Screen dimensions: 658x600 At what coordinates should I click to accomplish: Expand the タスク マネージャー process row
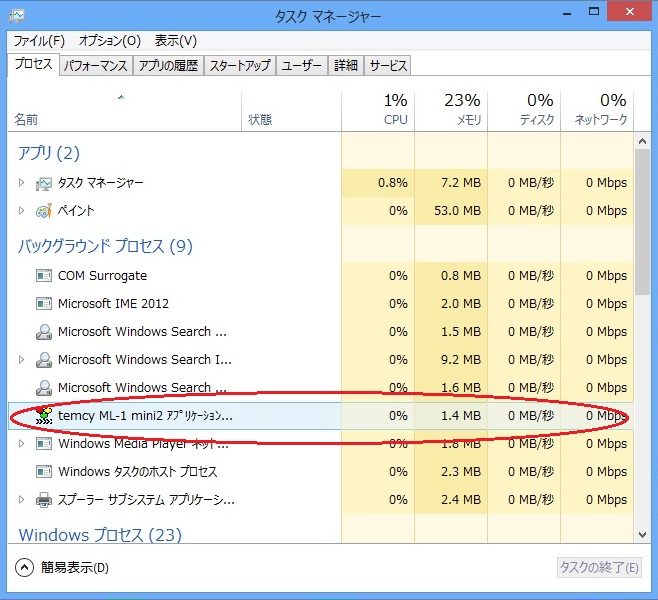coord(21,183)
